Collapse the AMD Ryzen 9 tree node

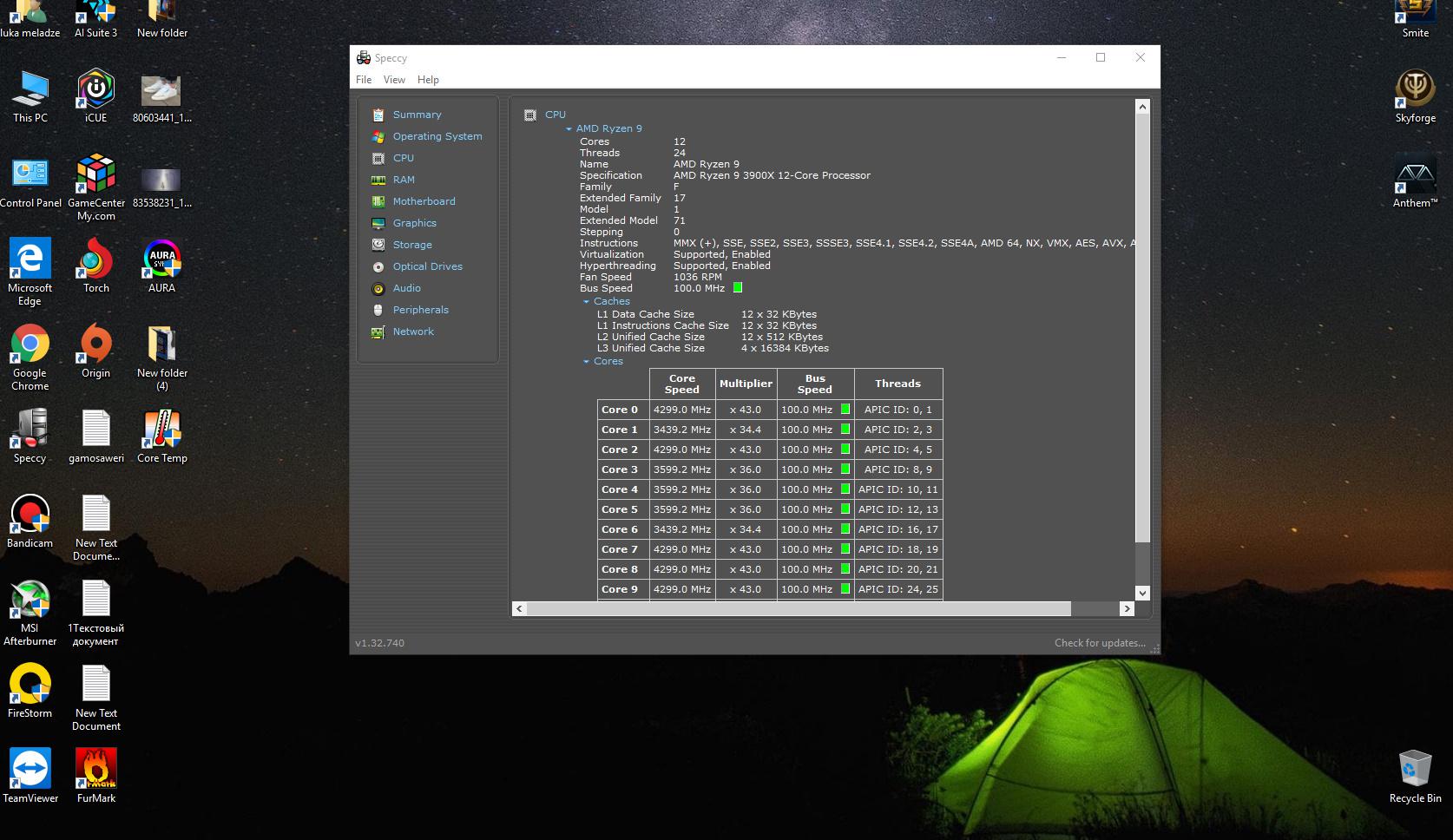(569, 128)
